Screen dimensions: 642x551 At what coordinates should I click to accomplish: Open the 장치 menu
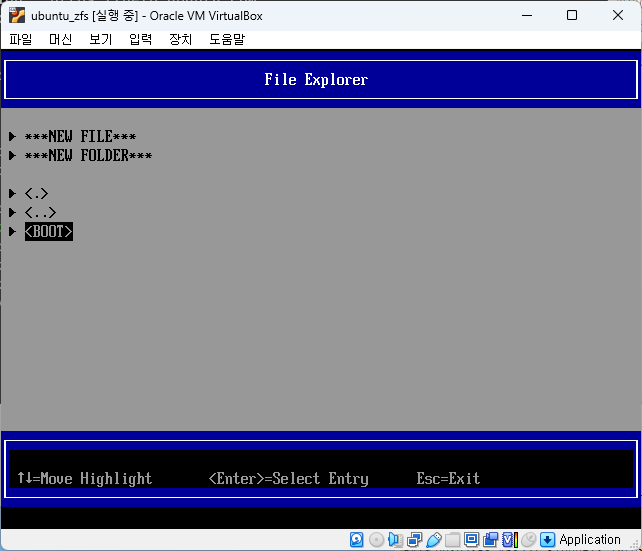(180, 39)
